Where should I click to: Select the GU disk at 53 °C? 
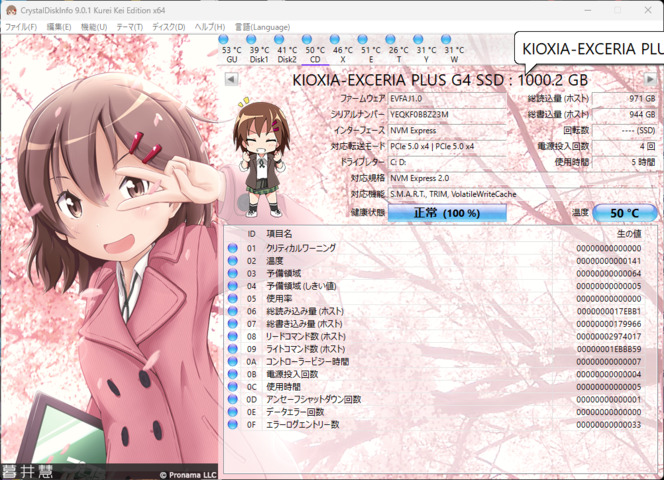(231, 50)
